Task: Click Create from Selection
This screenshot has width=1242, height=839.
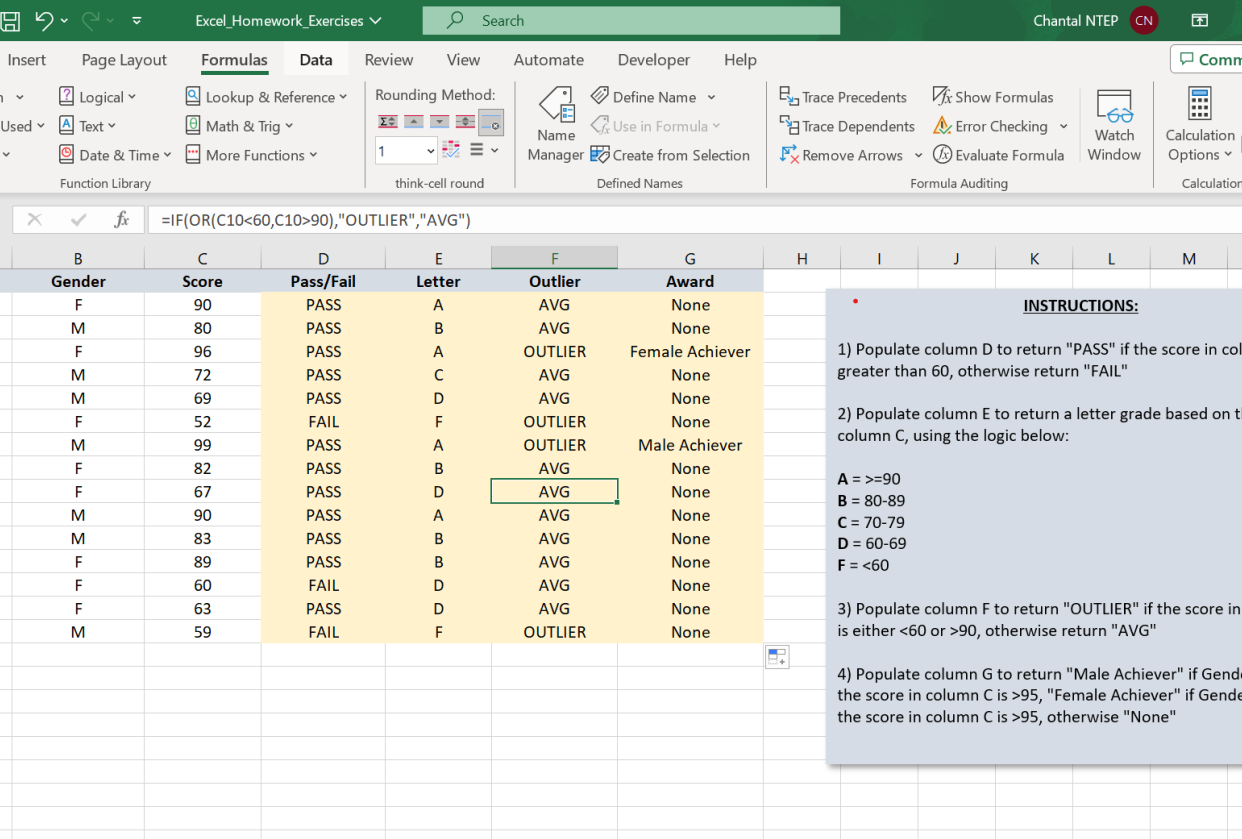Action: click(670, 155)
